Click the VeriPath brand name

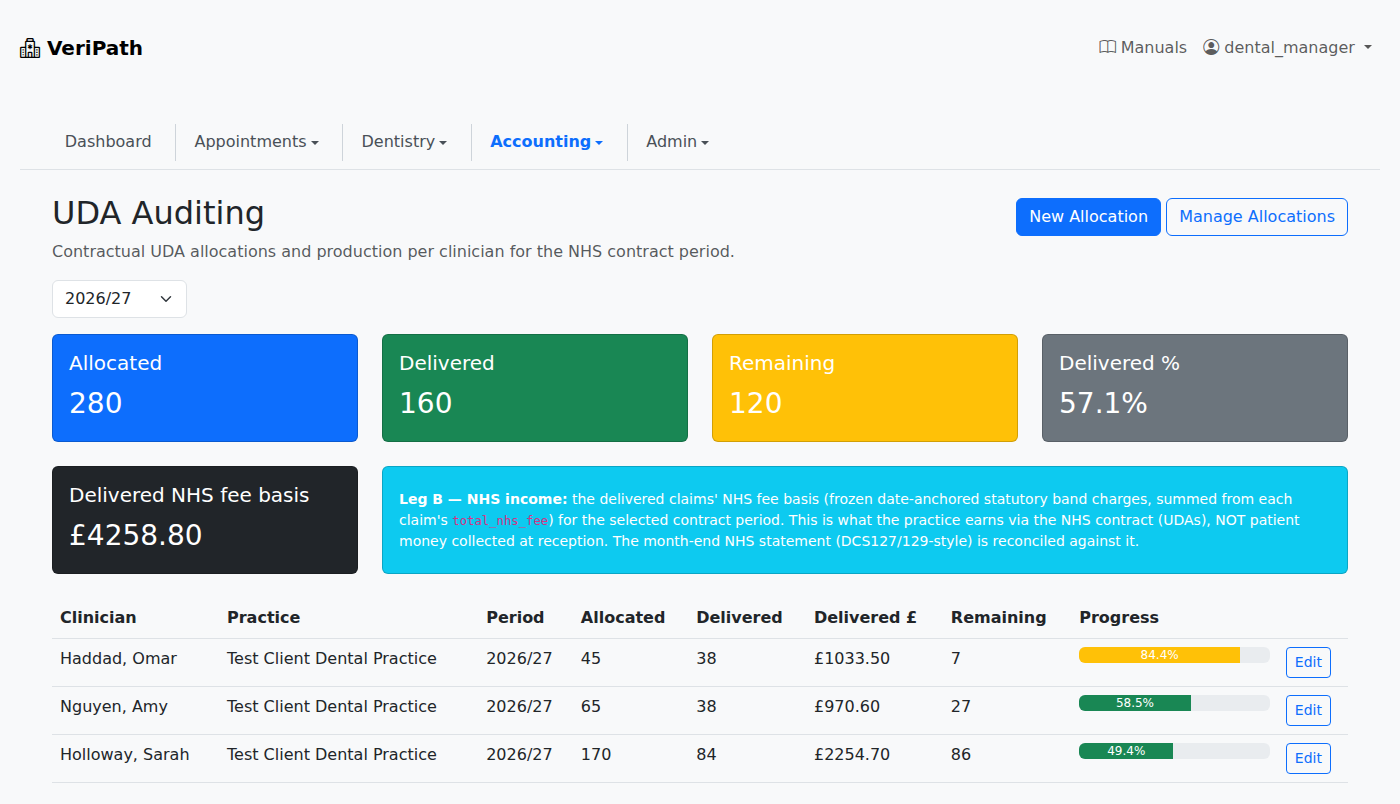[x=94, y=48]
